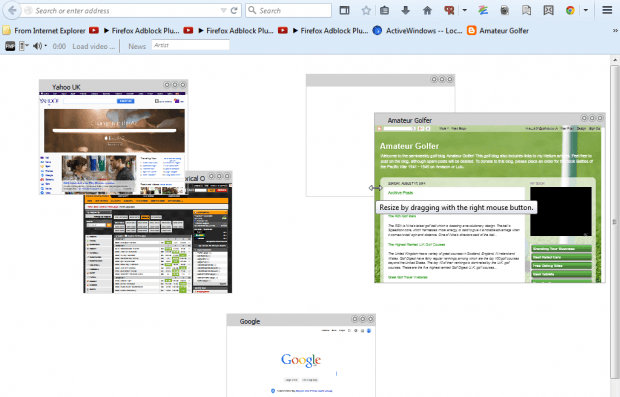This screenshot has height=397, width=620.
Task: Open the Amateur Golfer bookmark
Action: 498,30
